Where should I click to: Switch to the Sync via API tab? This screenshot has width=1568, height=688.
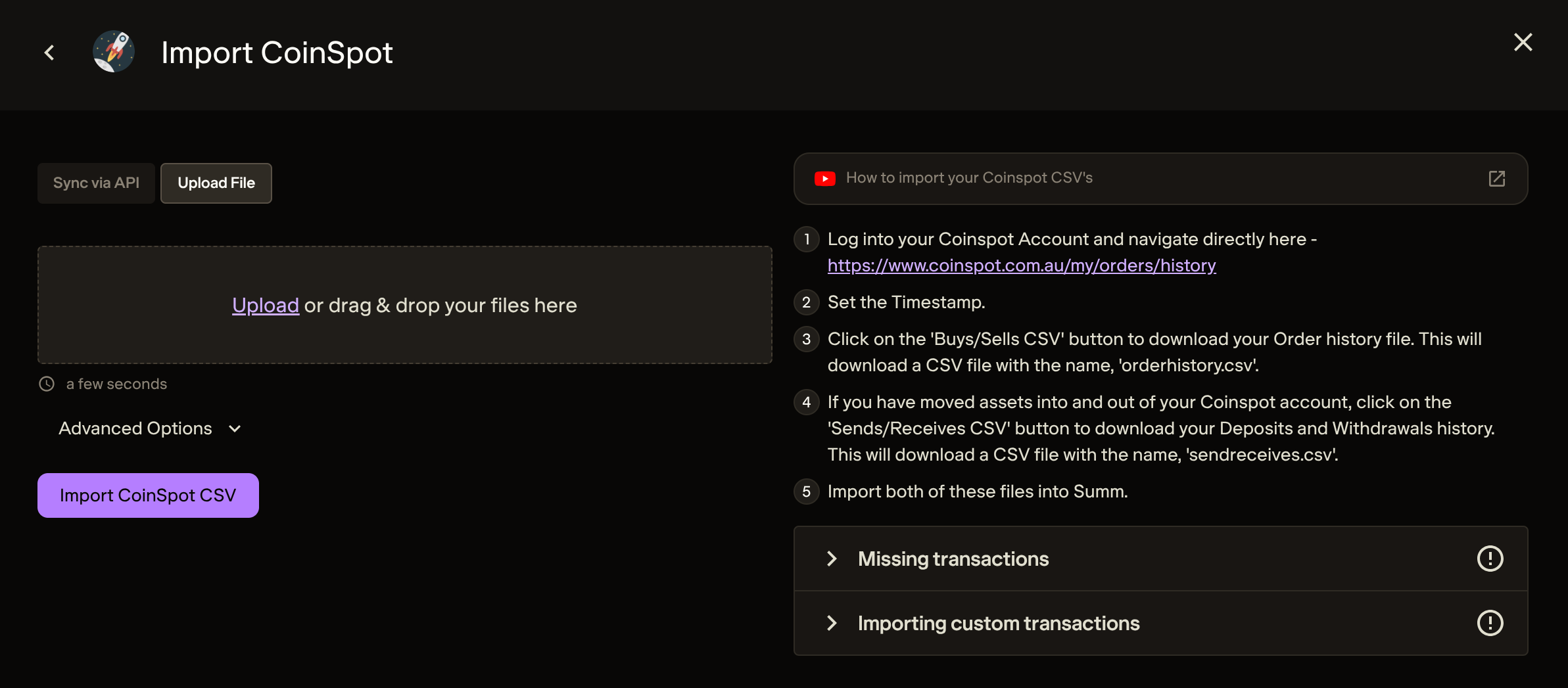(96, 183)
